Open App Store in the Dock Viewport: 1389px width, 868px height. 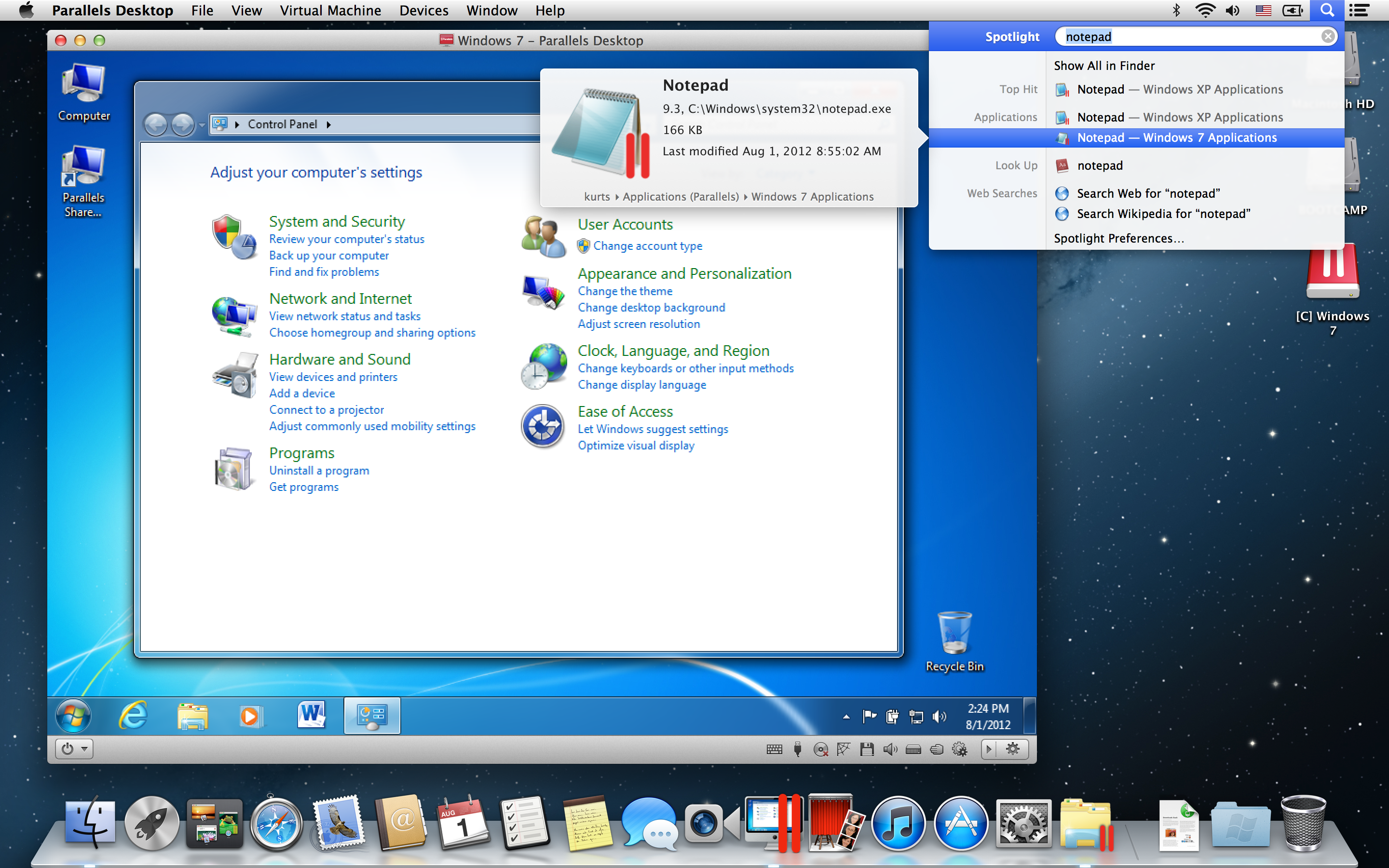(961, 824)
